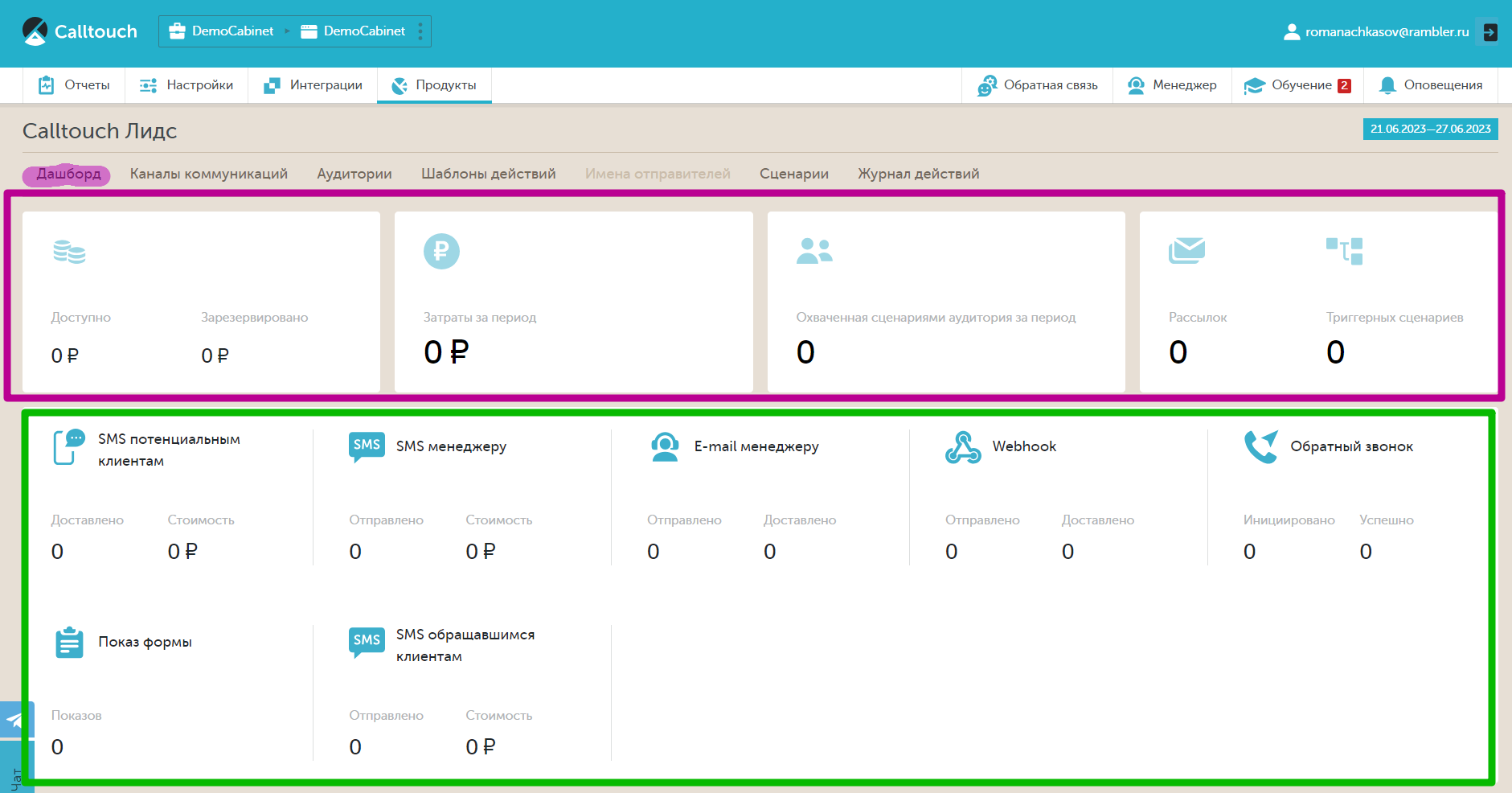The image size is (1512, 793).
Task: Click the Показов label
Action: (76, 716)
